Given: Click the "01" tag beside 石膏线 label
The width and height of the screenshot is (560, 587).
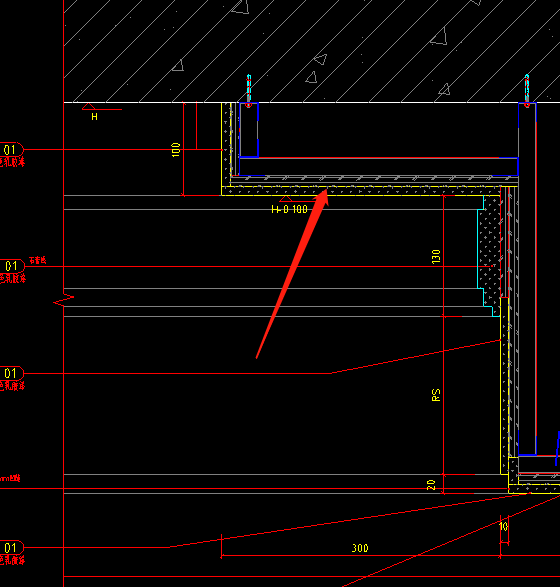Looking at the screenshot, I should click(x=11, y=266).
